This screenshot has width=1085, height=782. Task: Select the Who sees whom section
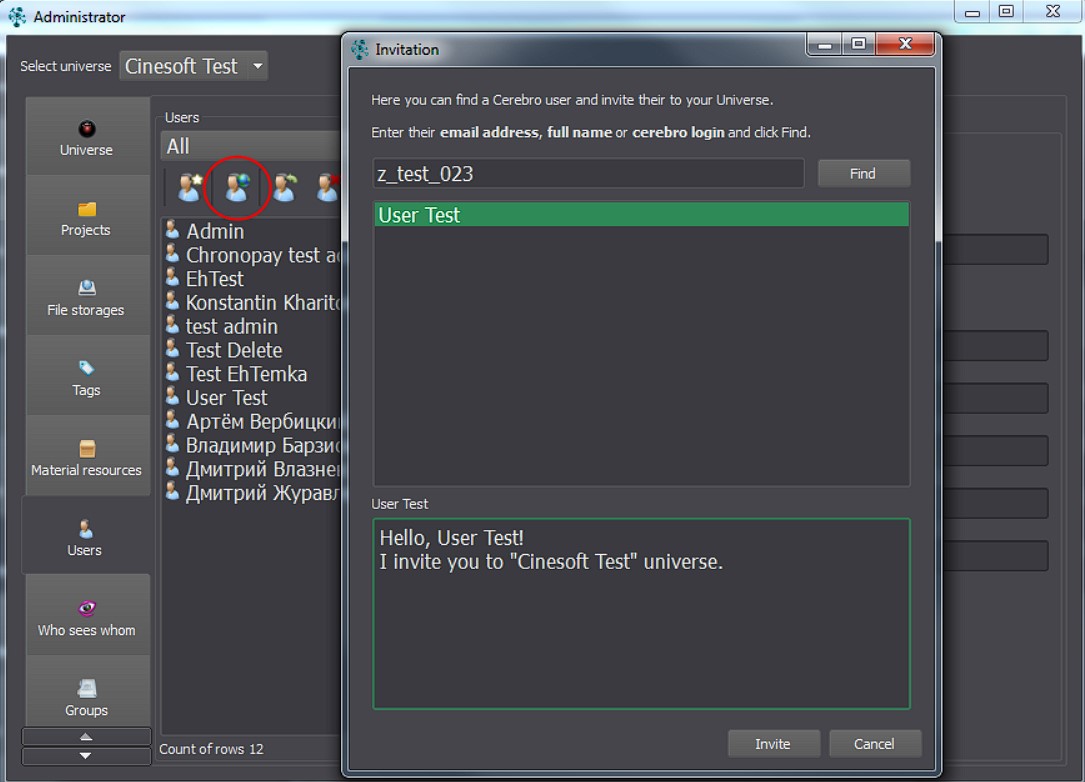point(86,616)
